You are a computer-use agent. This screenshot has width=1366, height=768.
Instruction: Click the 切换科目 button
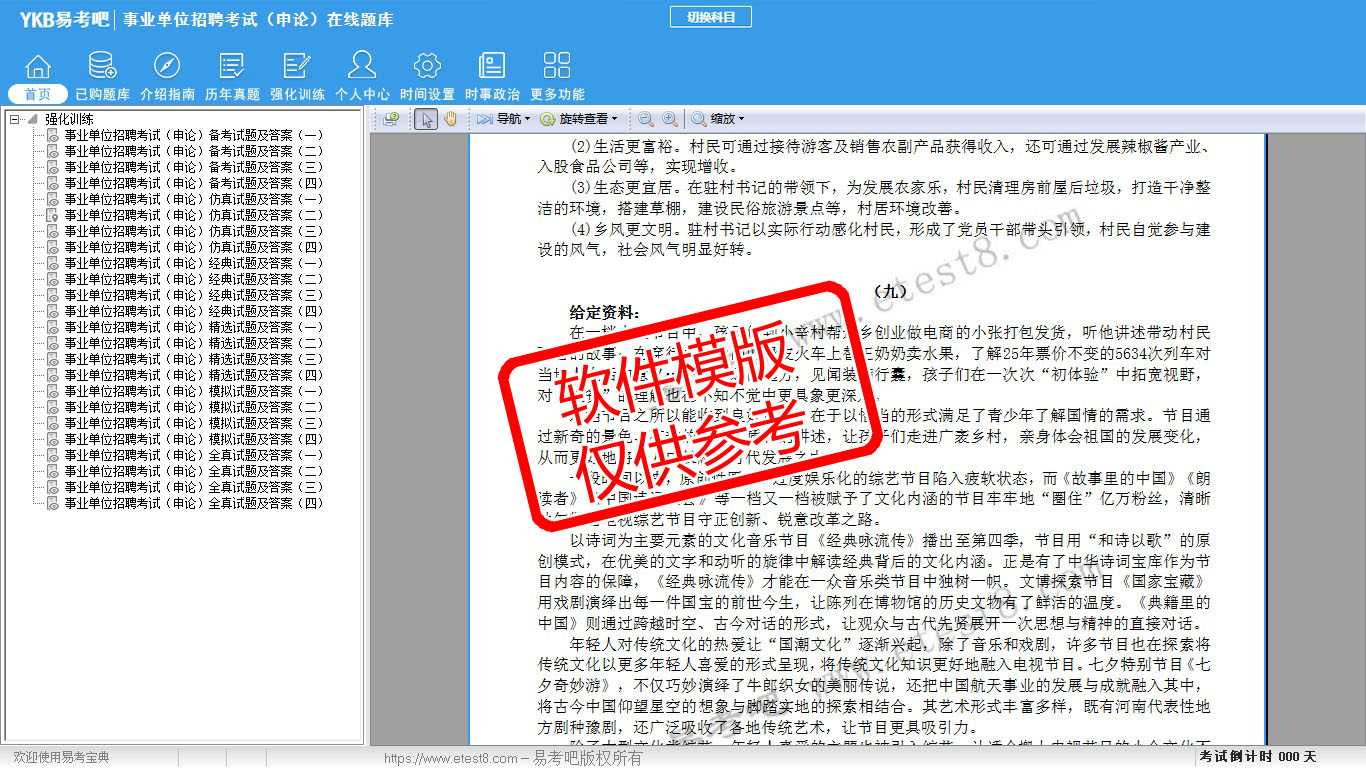[x=710, y=17]
